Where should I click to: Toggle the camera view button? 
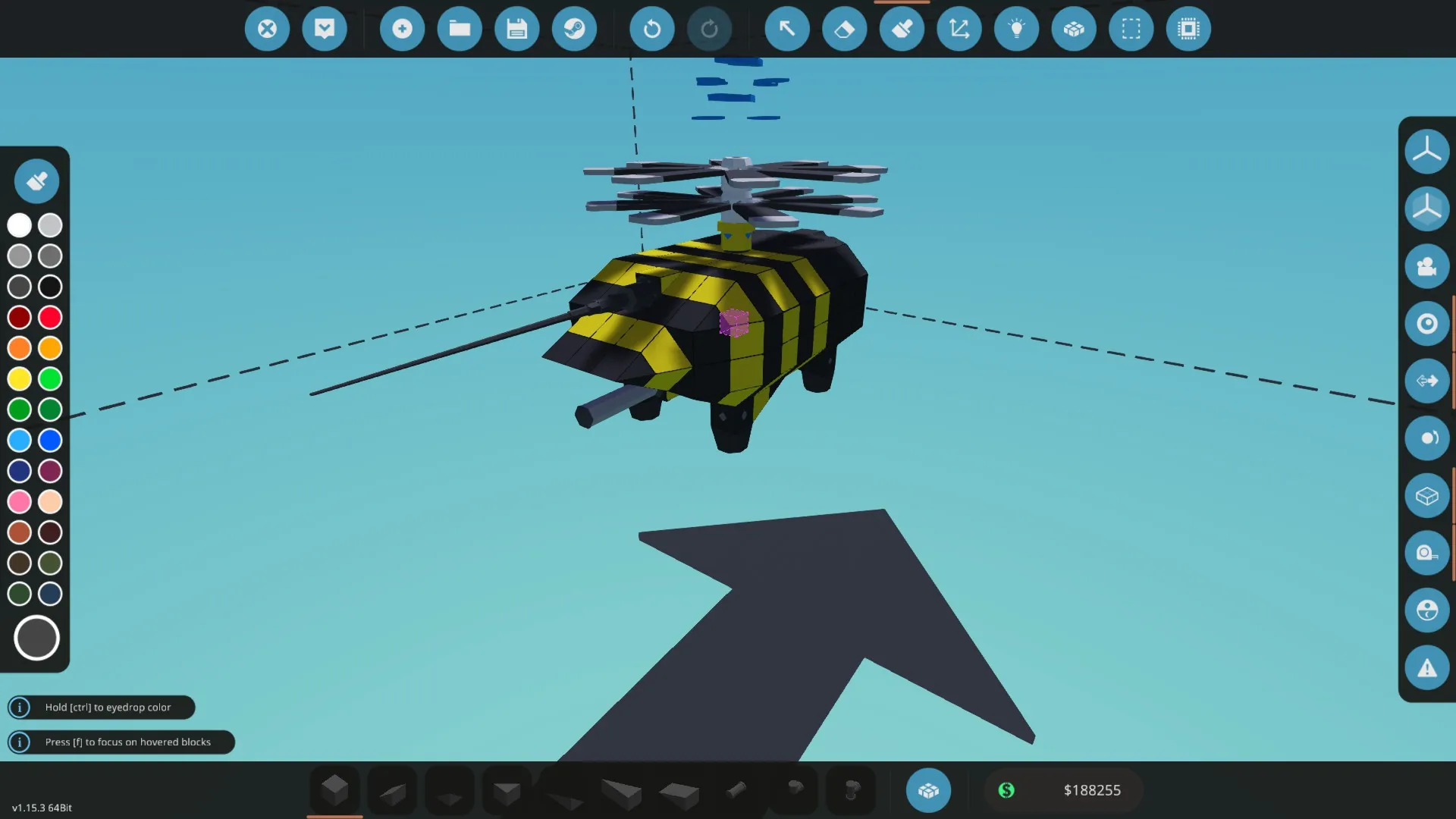coord(1426,266)
